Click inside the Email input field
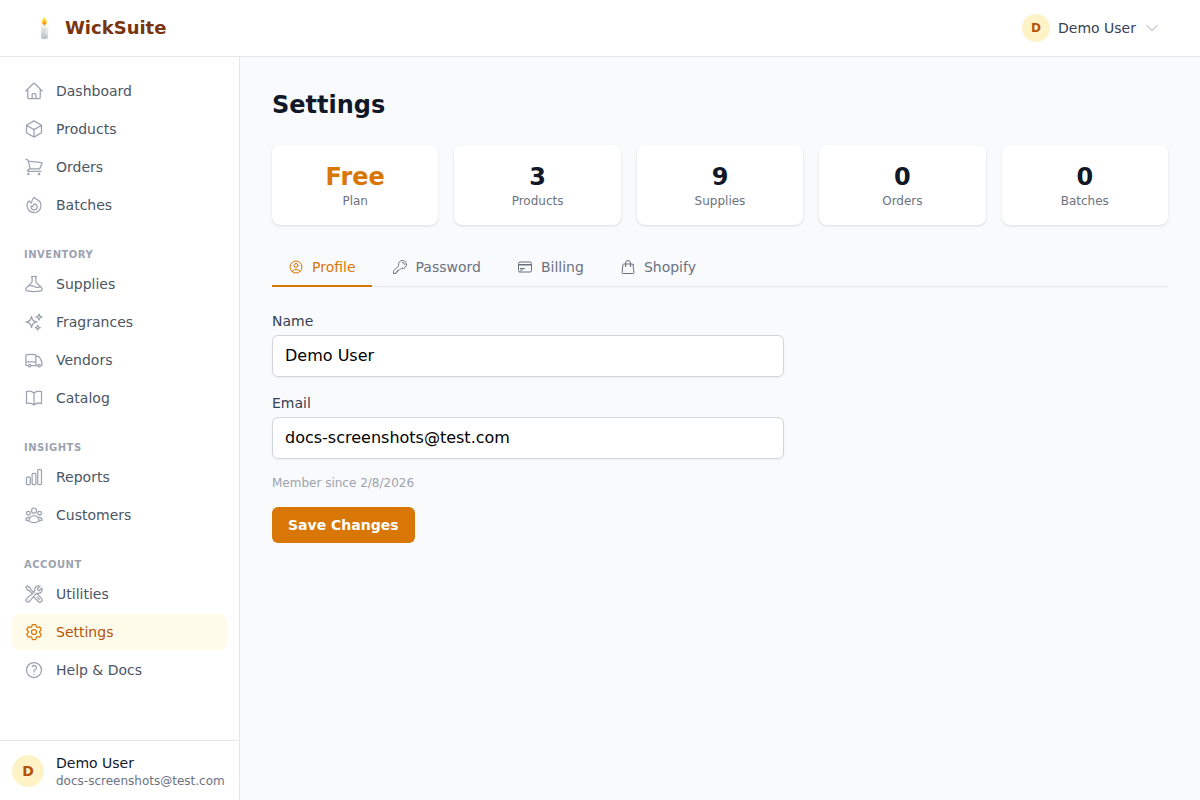The width and height of the screenshot is (1200, 800). (x=528, y=437)
